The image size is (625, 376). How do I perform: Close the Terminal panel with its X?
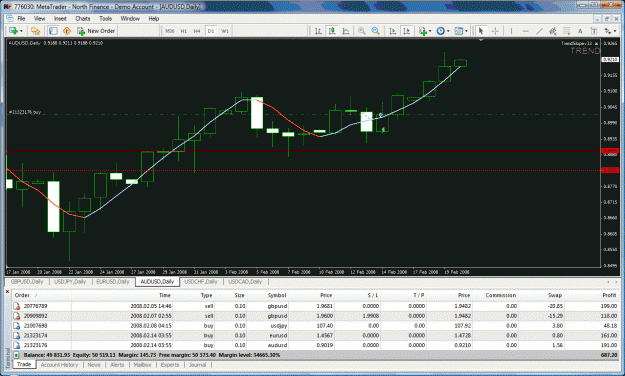pos(7,292)
